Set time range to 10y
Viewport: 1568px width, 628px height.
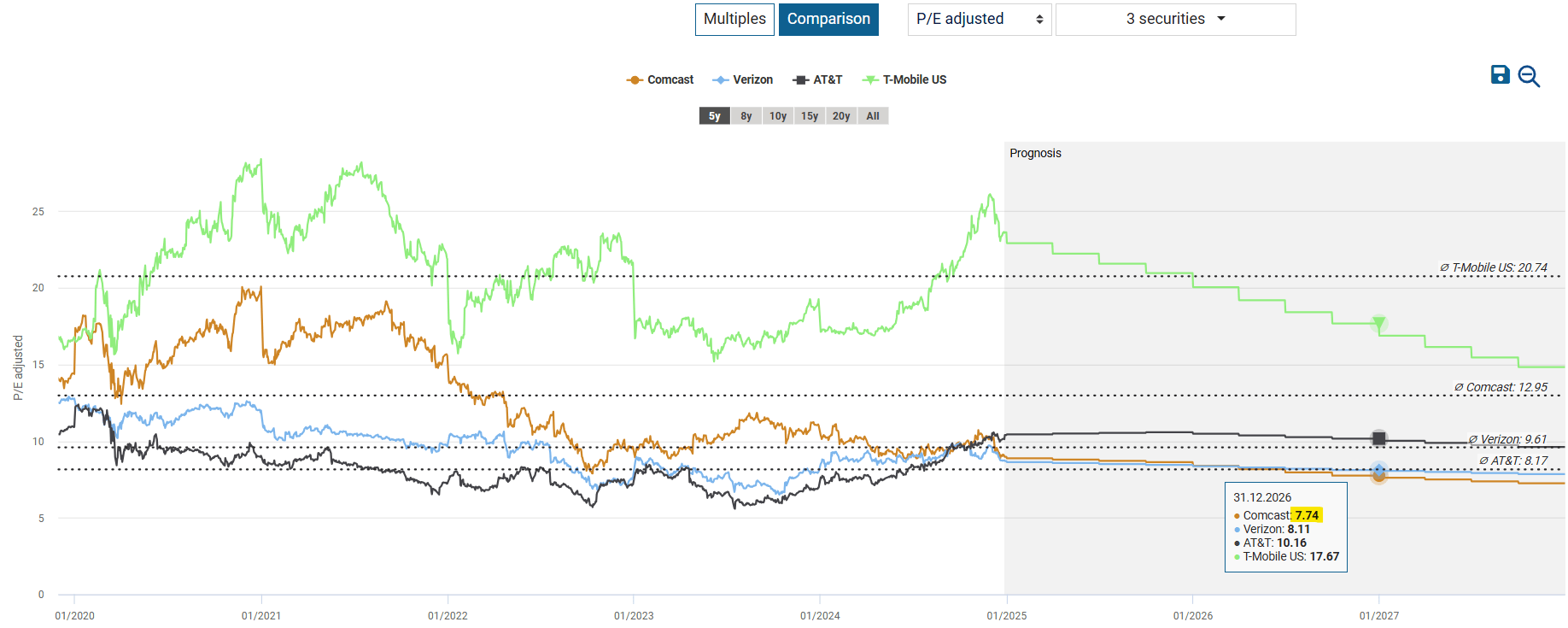point(777,116)
